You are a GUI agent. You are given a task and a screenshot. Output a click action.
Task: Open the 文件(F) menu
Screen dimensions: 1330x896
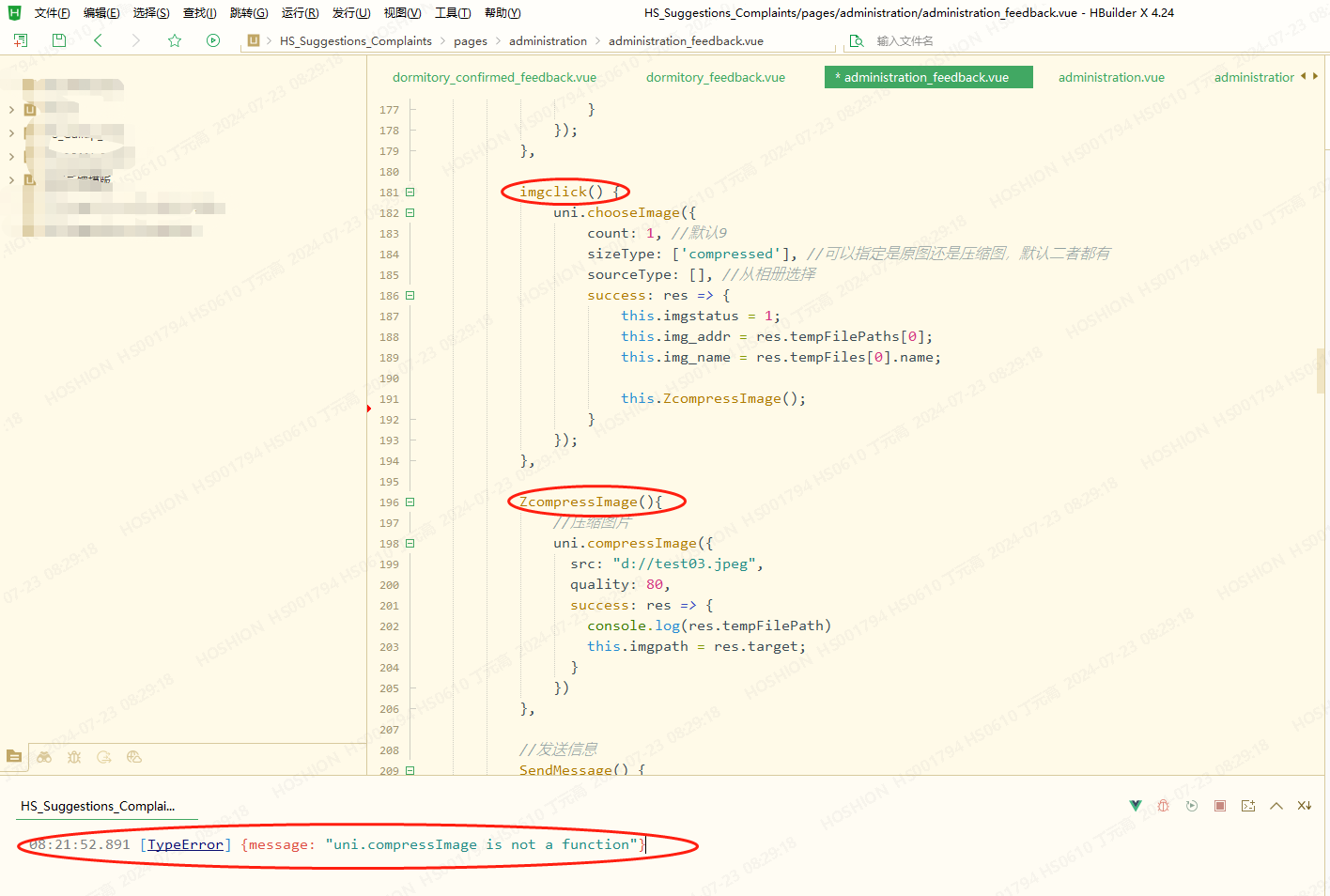(x=52, y=13)
